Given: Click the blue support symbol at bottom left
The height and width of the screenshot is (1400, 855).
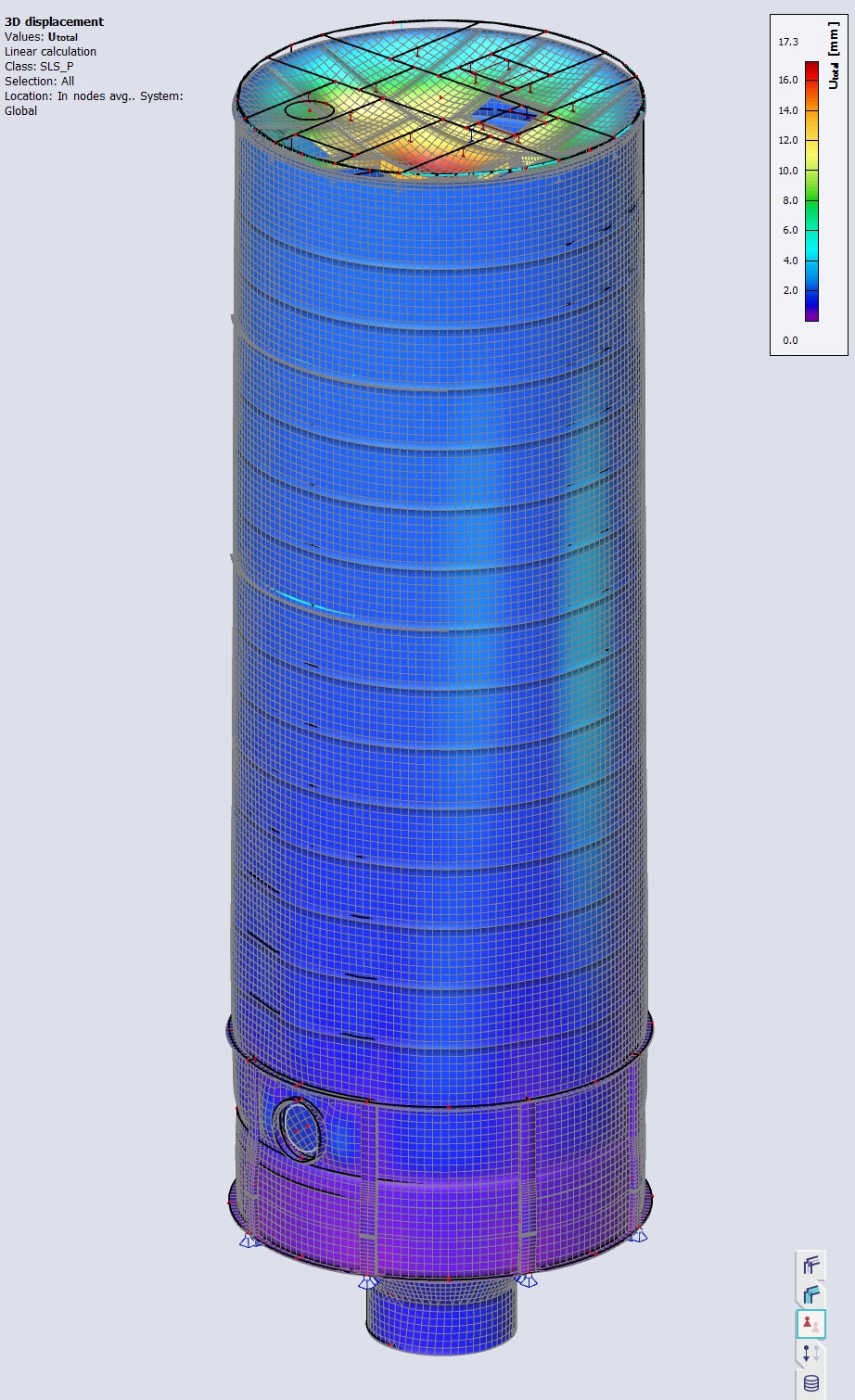Looking at the screenshot, I should click(249, 1240).
